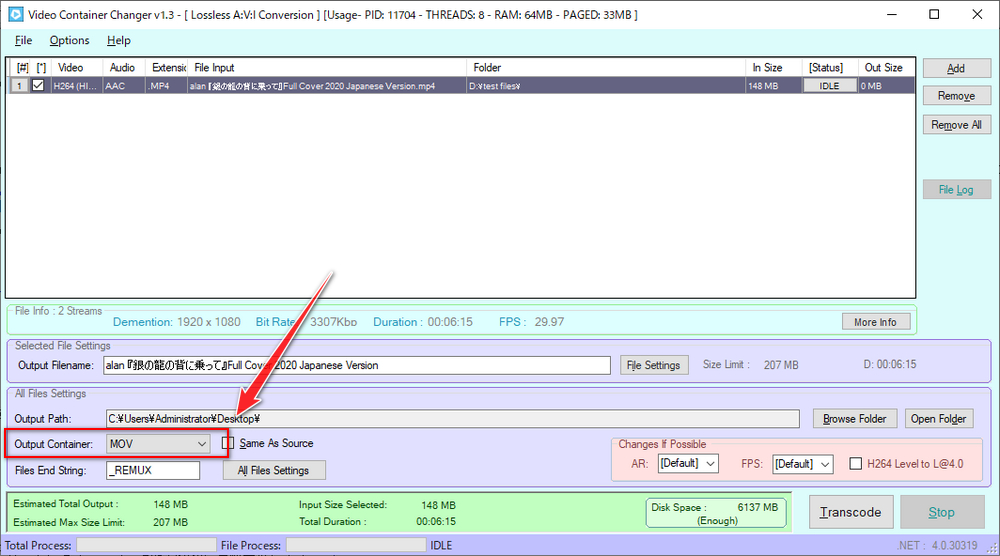Click the IDLE status cell in row 1
Screen dimensions: 1000x556
[x=829, y=86]
